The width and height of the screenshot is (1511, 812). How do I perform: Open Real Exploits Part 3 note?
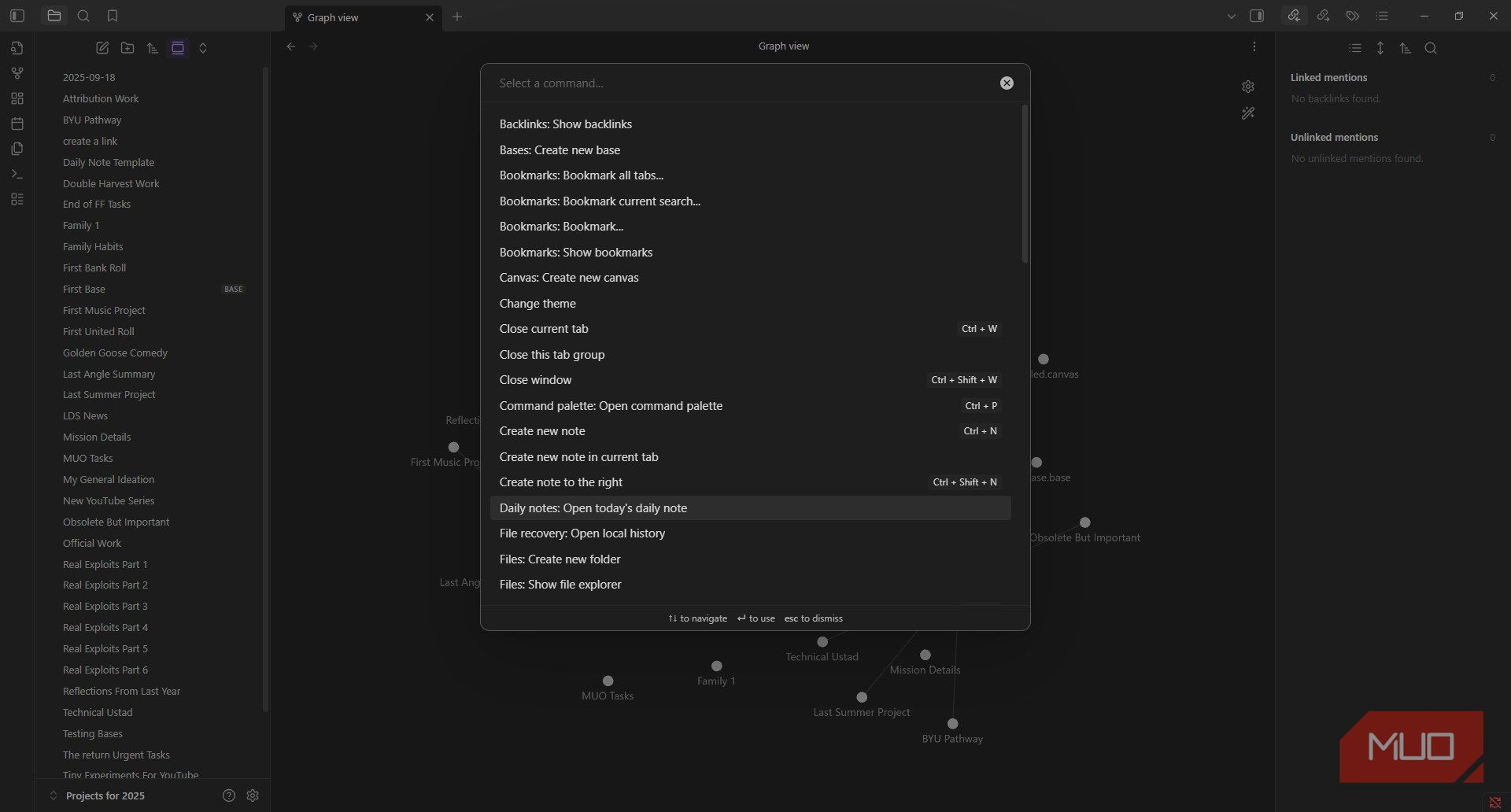pyautogui.click(x=153, y=606)
